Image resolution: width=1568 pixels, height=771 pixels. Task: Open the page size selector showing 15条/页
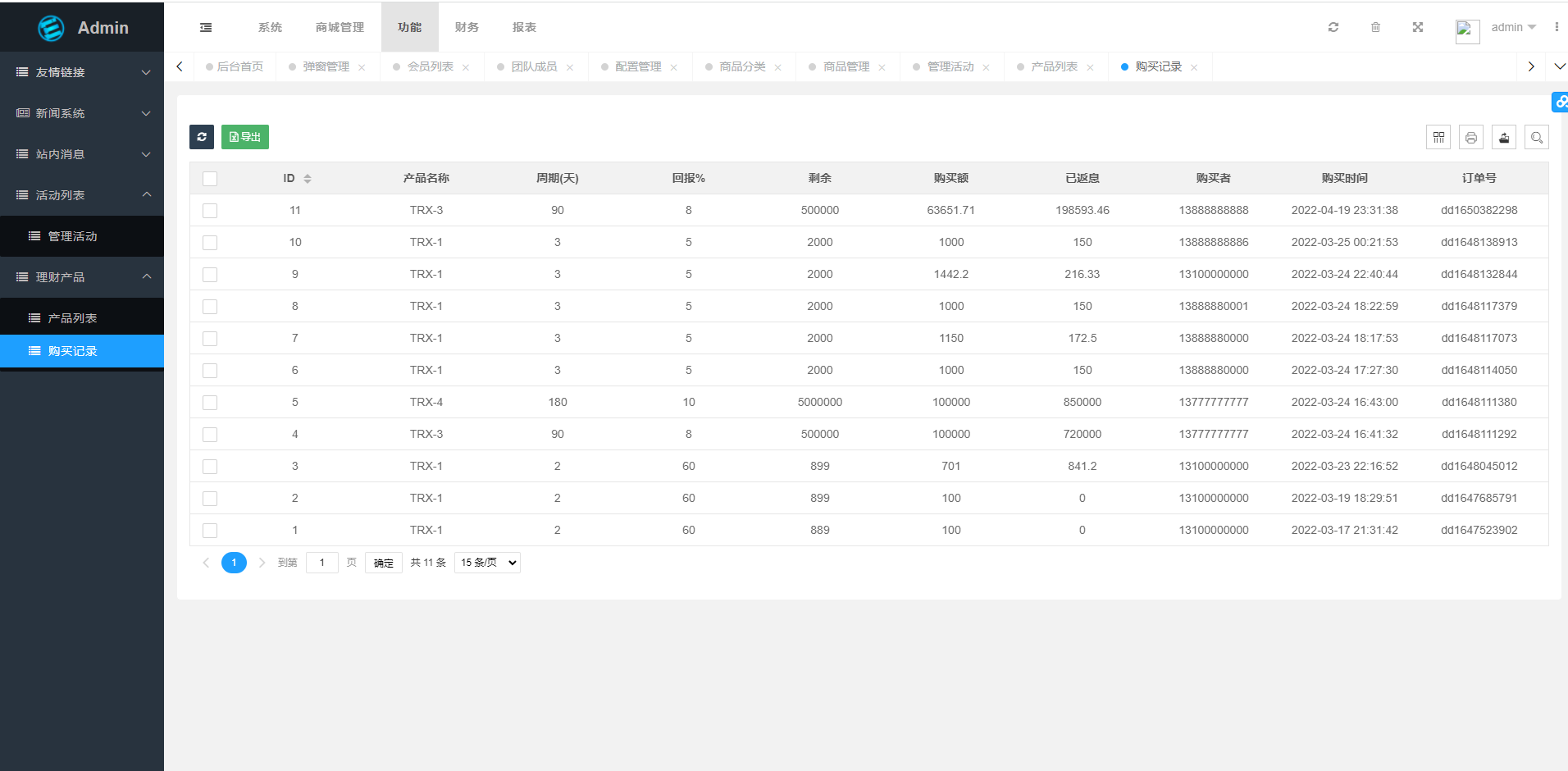coord(486,562)
